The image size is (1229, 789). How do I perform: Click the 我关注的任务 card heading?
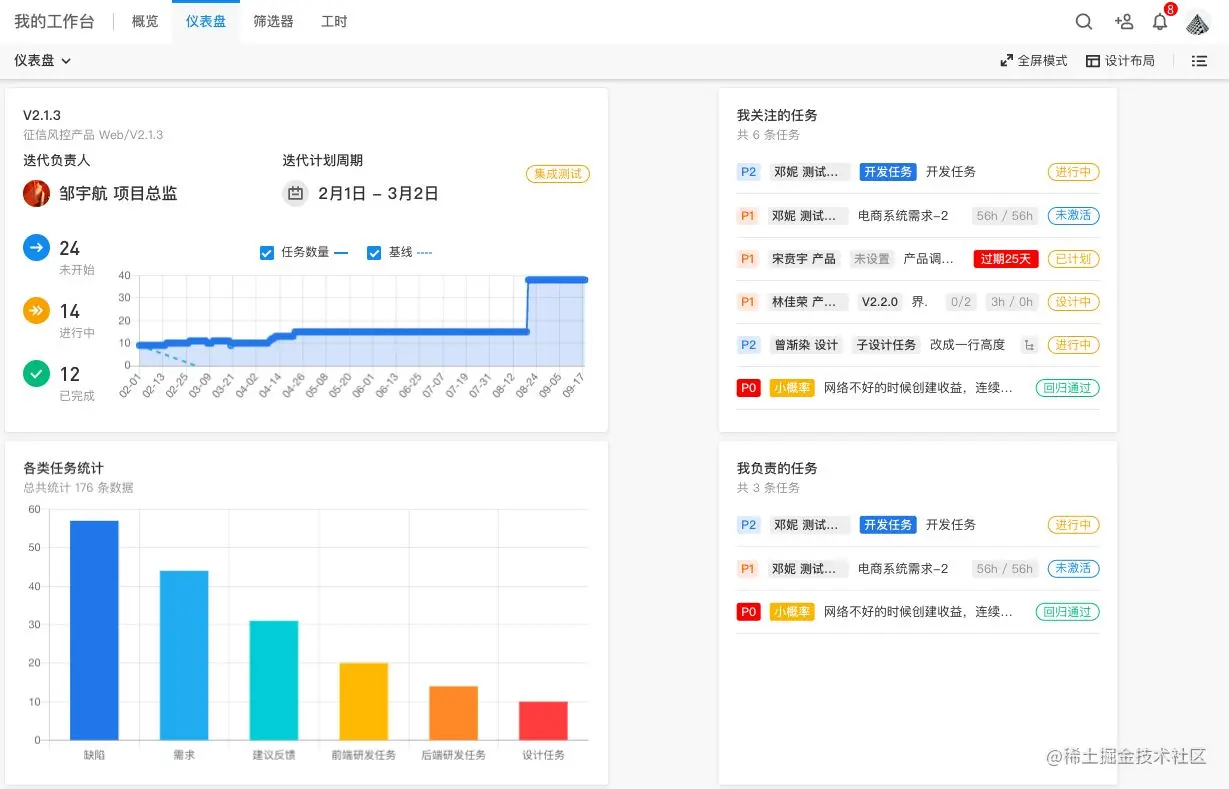(x=777, y=116)
